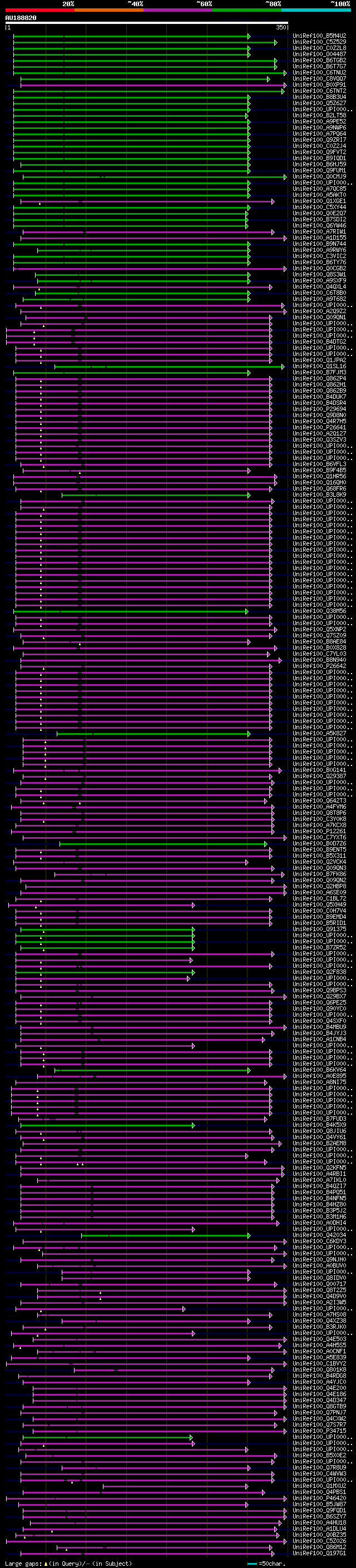
Task: Select the UniRef100_B7SDI2 label
Action: (x=319, y=219)
